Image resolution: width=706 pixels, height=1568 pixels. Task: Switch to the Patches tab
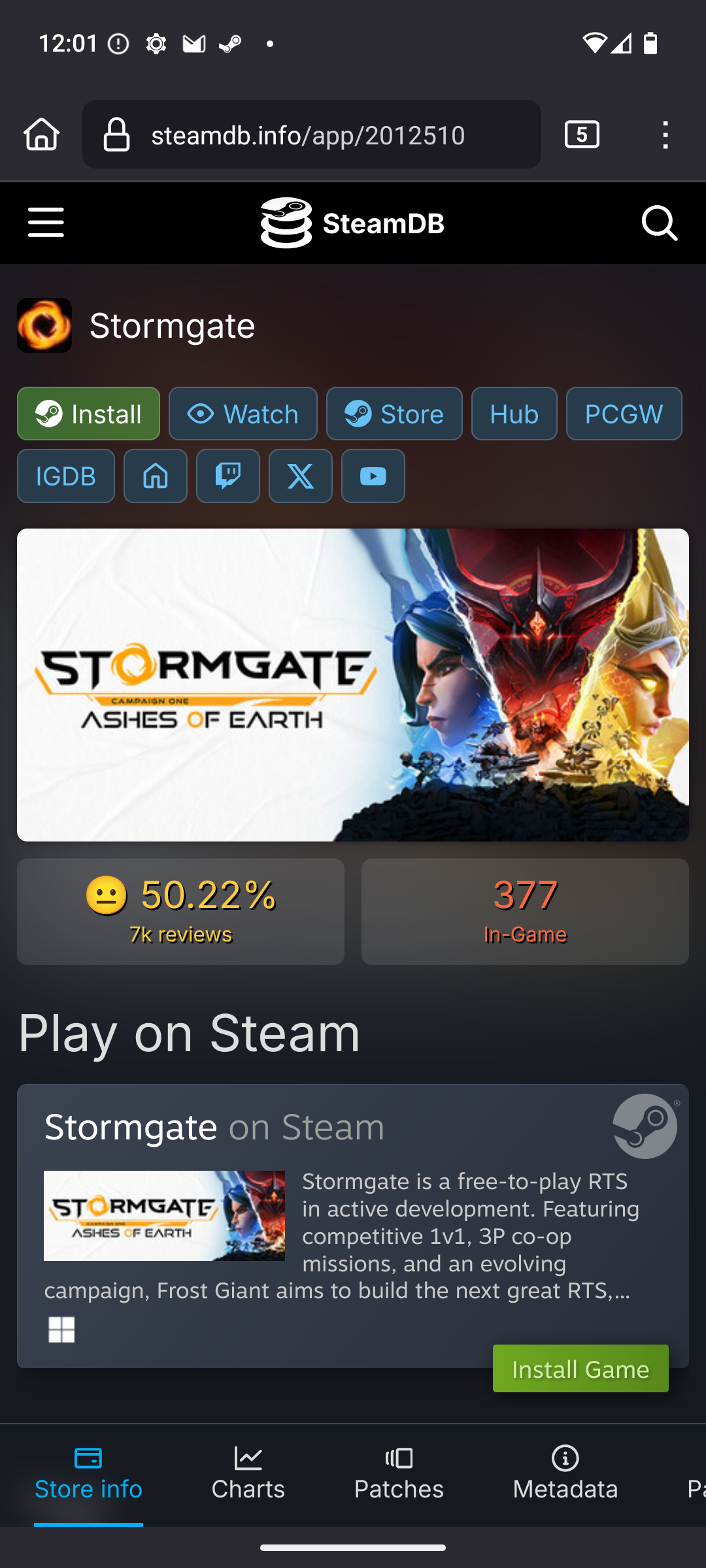tap(399, 1474)
